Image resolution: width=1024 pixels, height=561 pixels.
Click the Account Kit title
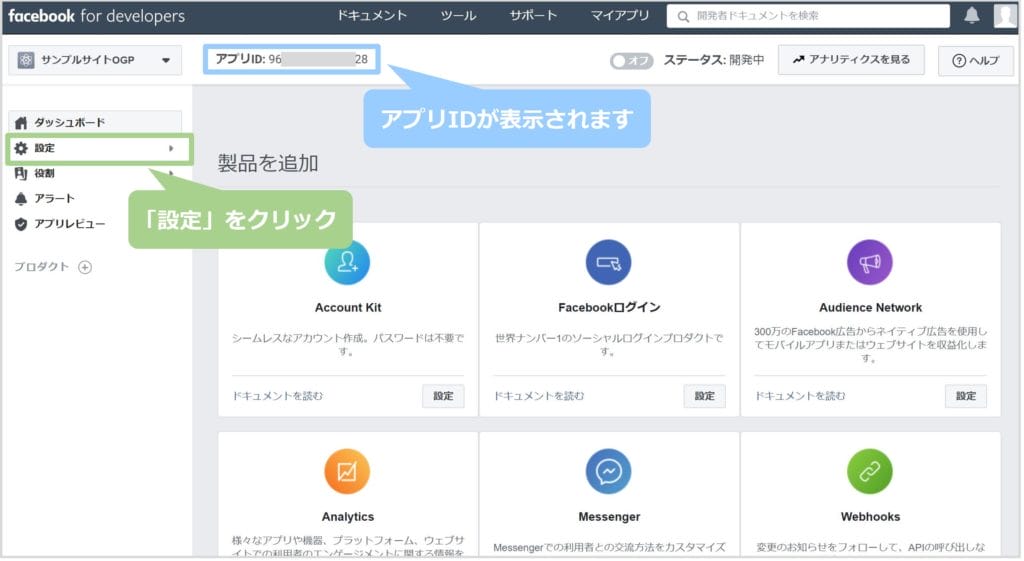349,308
